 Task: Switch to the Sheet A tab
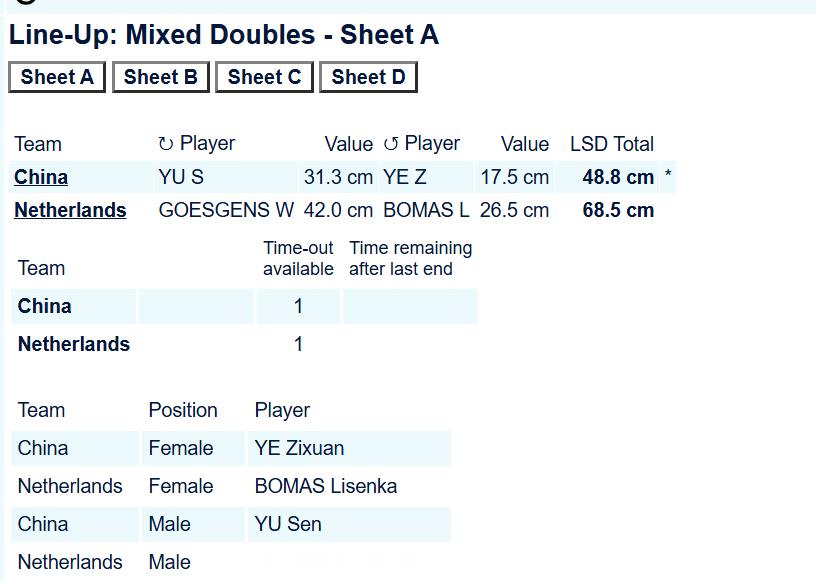(57, 77)
